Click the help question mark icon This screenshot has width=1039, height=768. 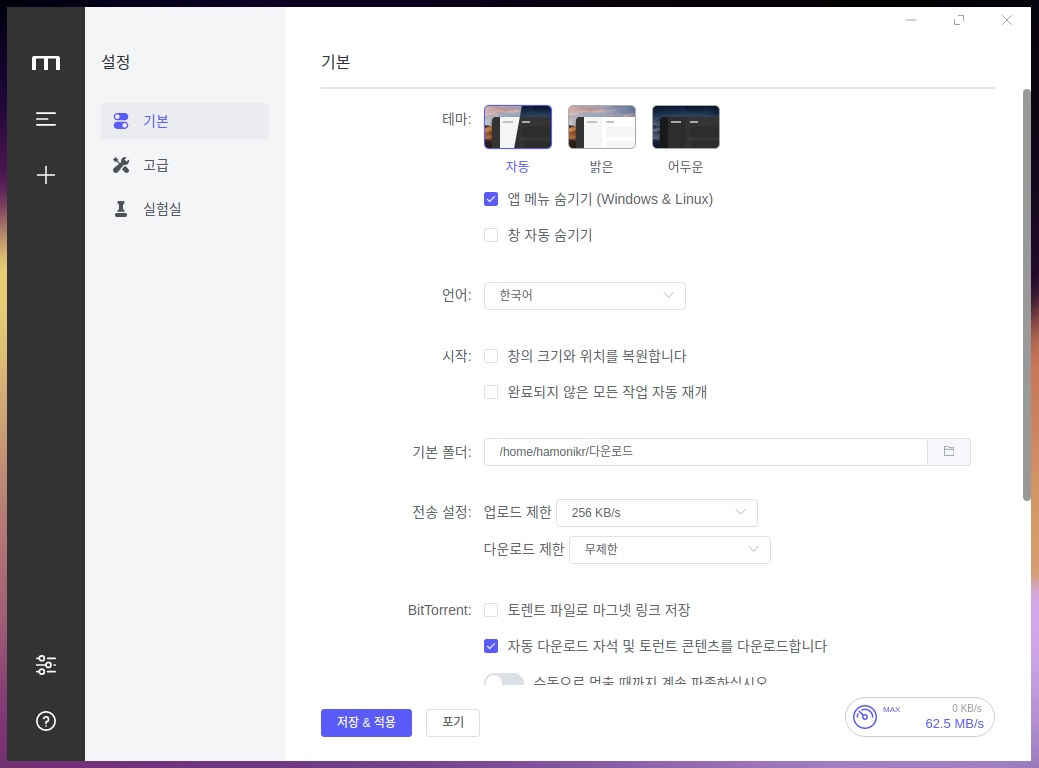tap(46, 721)
